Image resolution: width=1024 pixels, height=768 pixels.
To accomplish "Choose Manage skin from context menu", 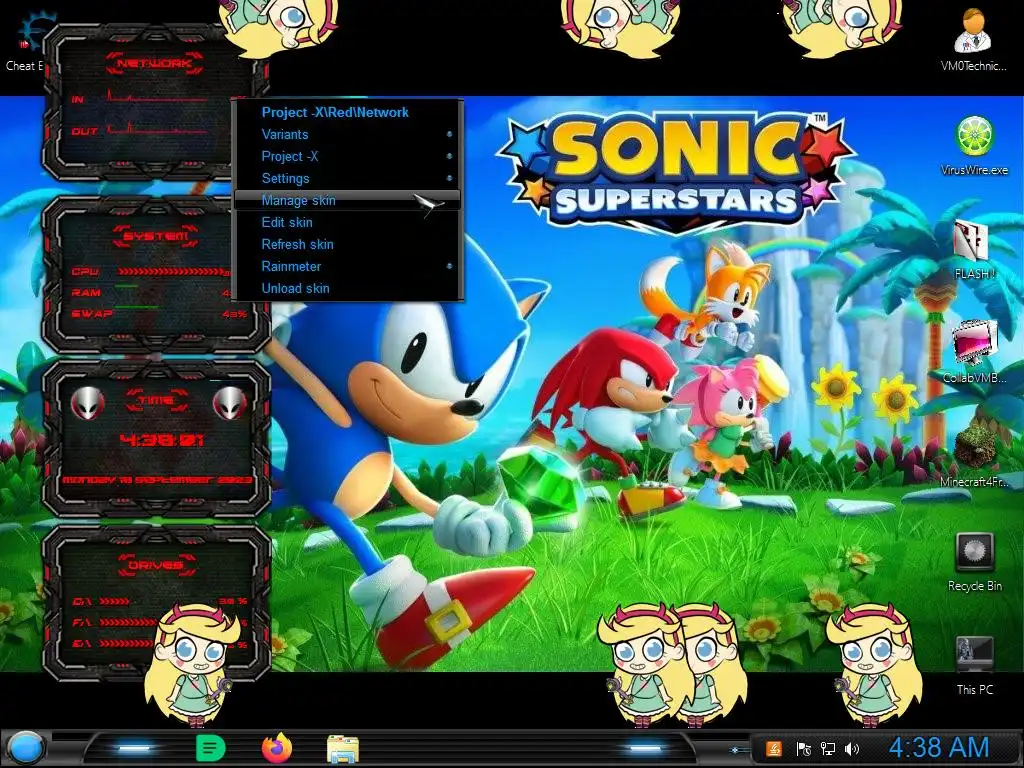I will coord(347,200).
